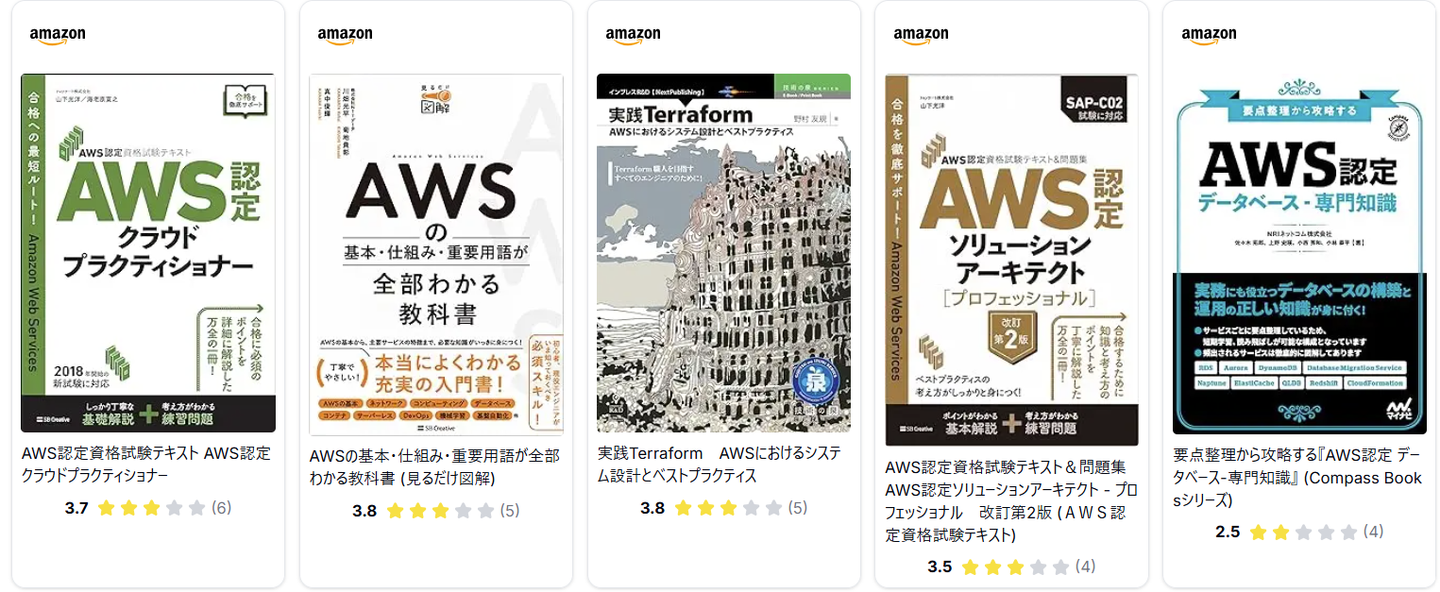Click the amazon logo above データベース book
Viewport: 1440px width, 592px height.
click(x=1209, y=35)
